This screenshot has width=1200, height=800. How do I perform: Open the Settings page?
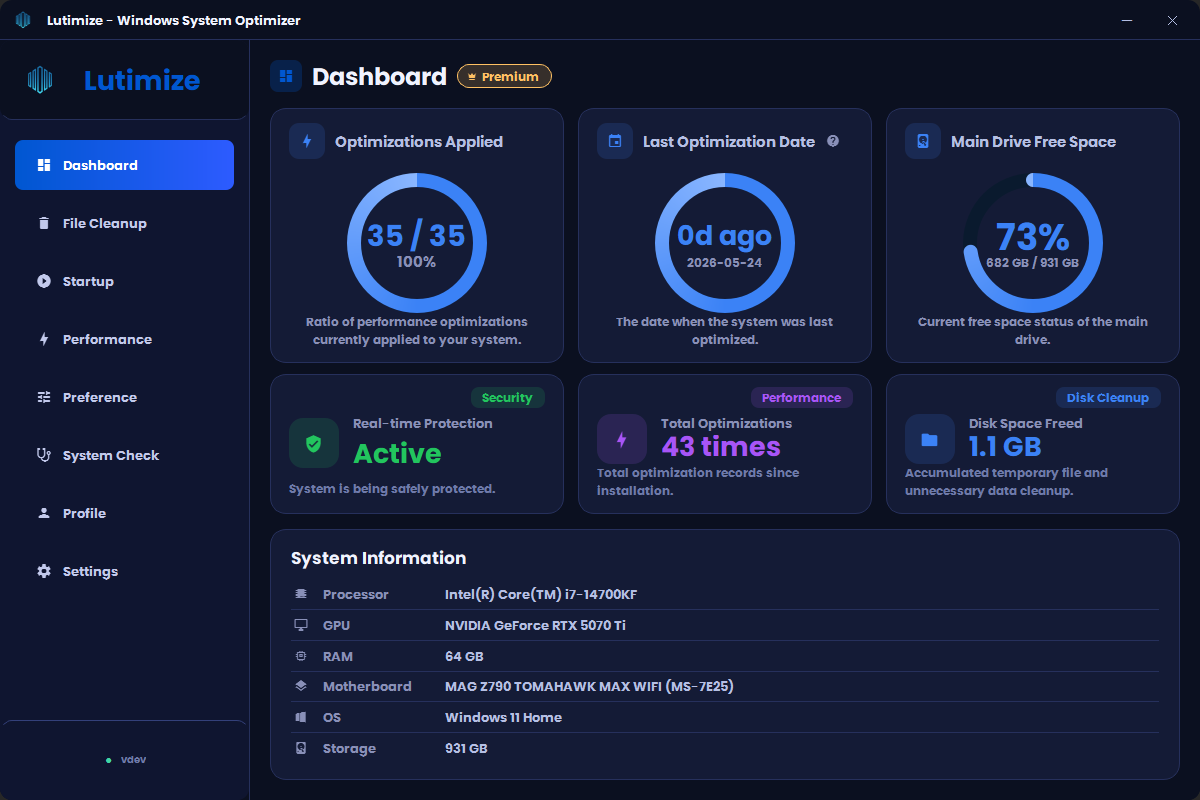(x=124, y=571)
